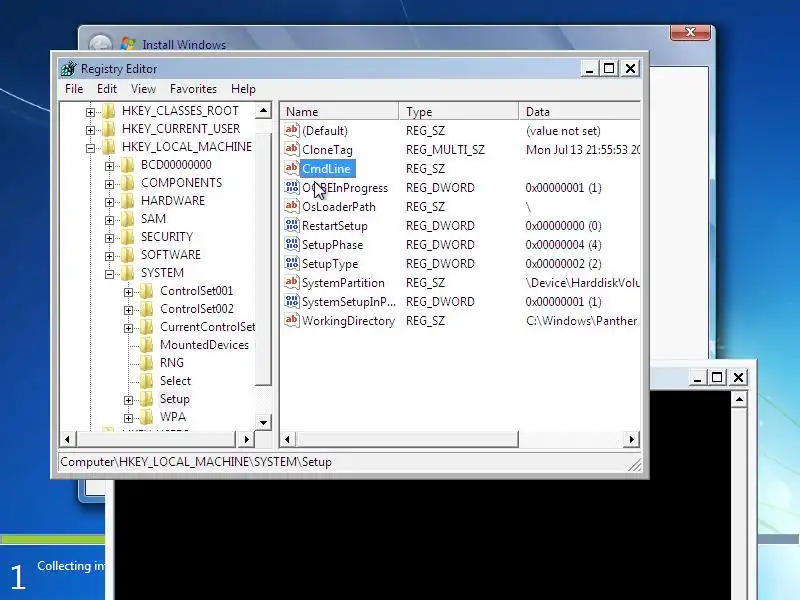Click the RestartSetup DWORD value icon

[292, 225]
